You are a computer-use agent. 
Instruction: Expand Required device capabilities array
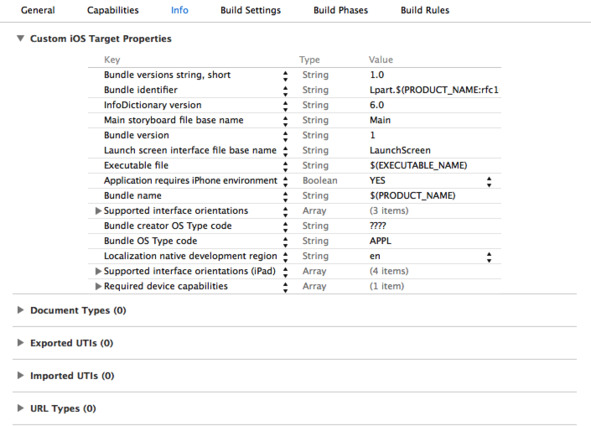click(x=98, y=286)
